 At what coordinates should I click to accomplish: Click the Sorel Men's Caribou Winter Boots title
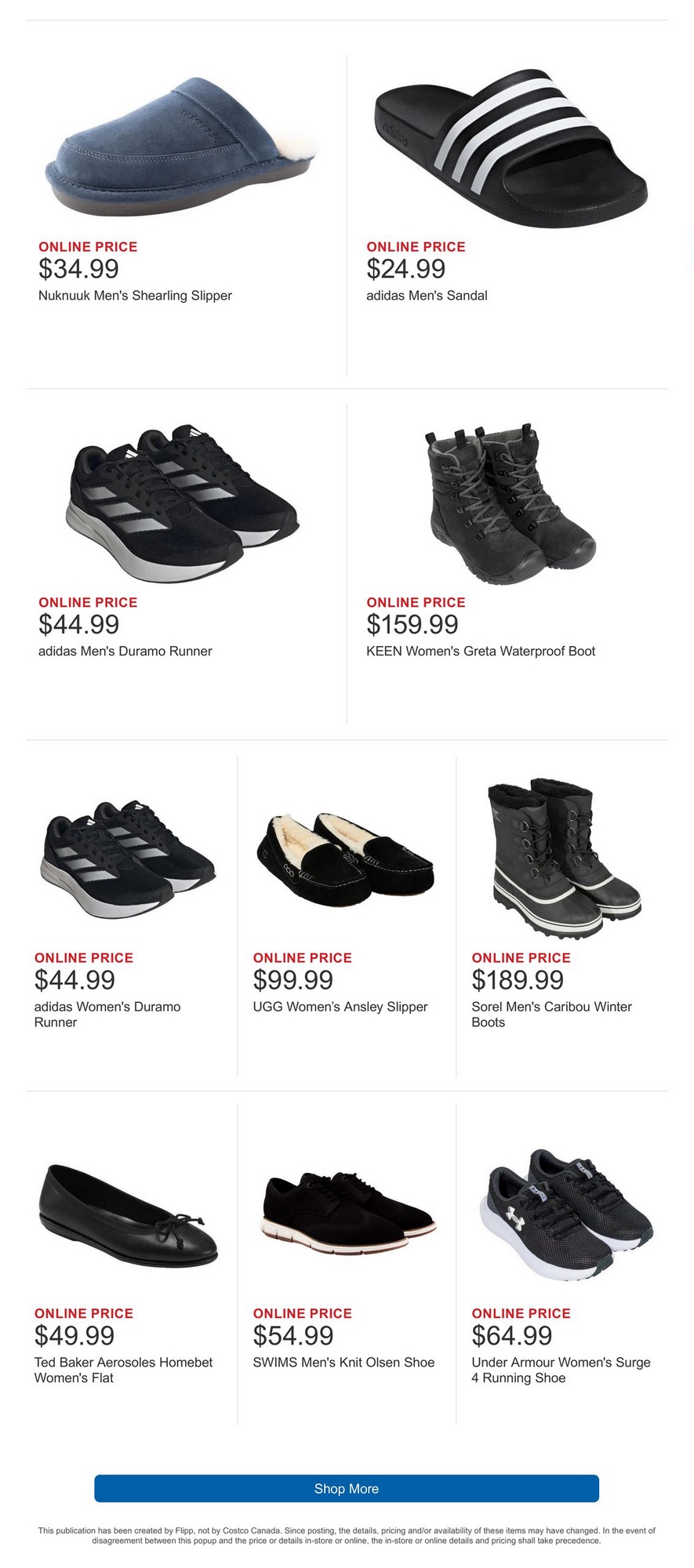551,1014
